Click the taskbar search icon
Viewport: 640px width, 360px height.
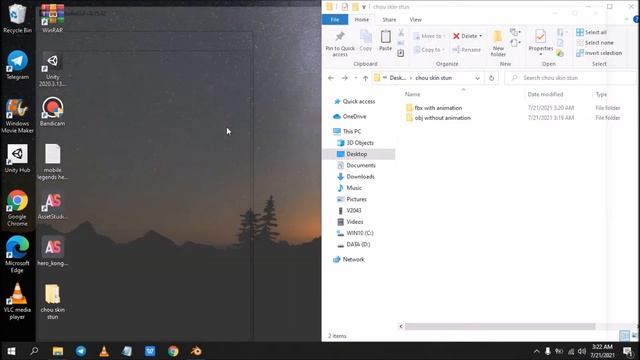[x=34, y=351]
